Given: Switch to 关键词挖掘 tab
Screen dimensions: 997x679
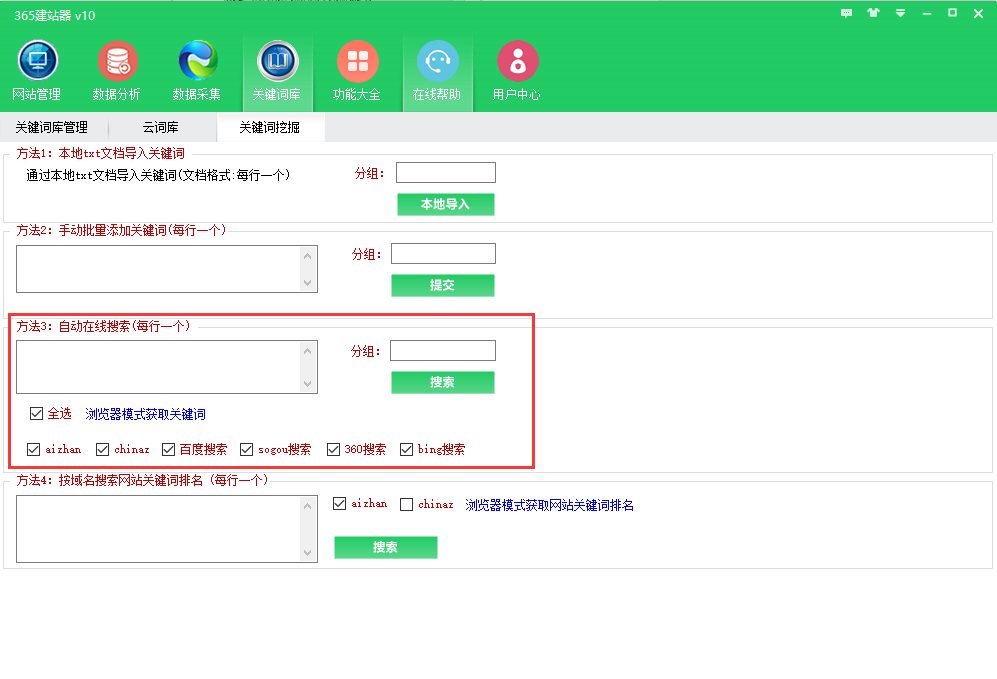Looking at the screenshot, I should click(270, 127).
